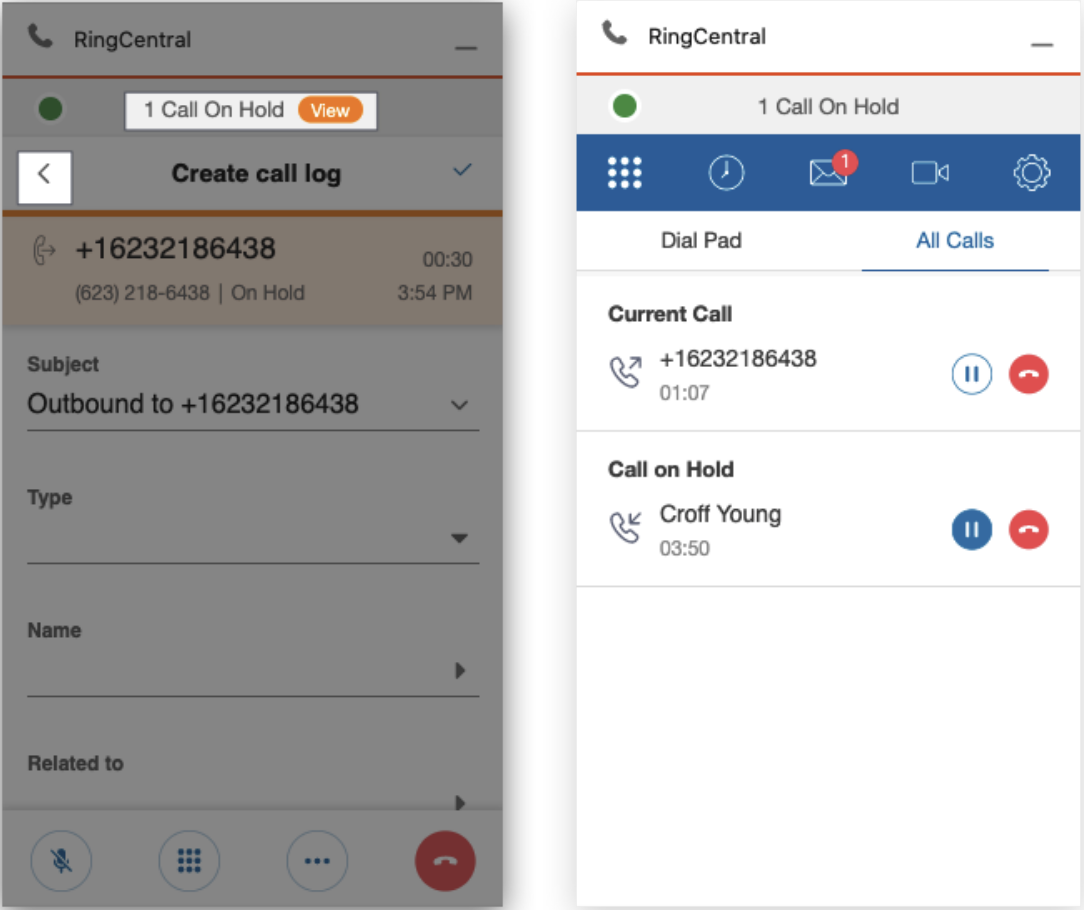Screen dimensions: 1084x910
Task: Minimize the right RingCentral window
Action: click(x=1042, y=45)
